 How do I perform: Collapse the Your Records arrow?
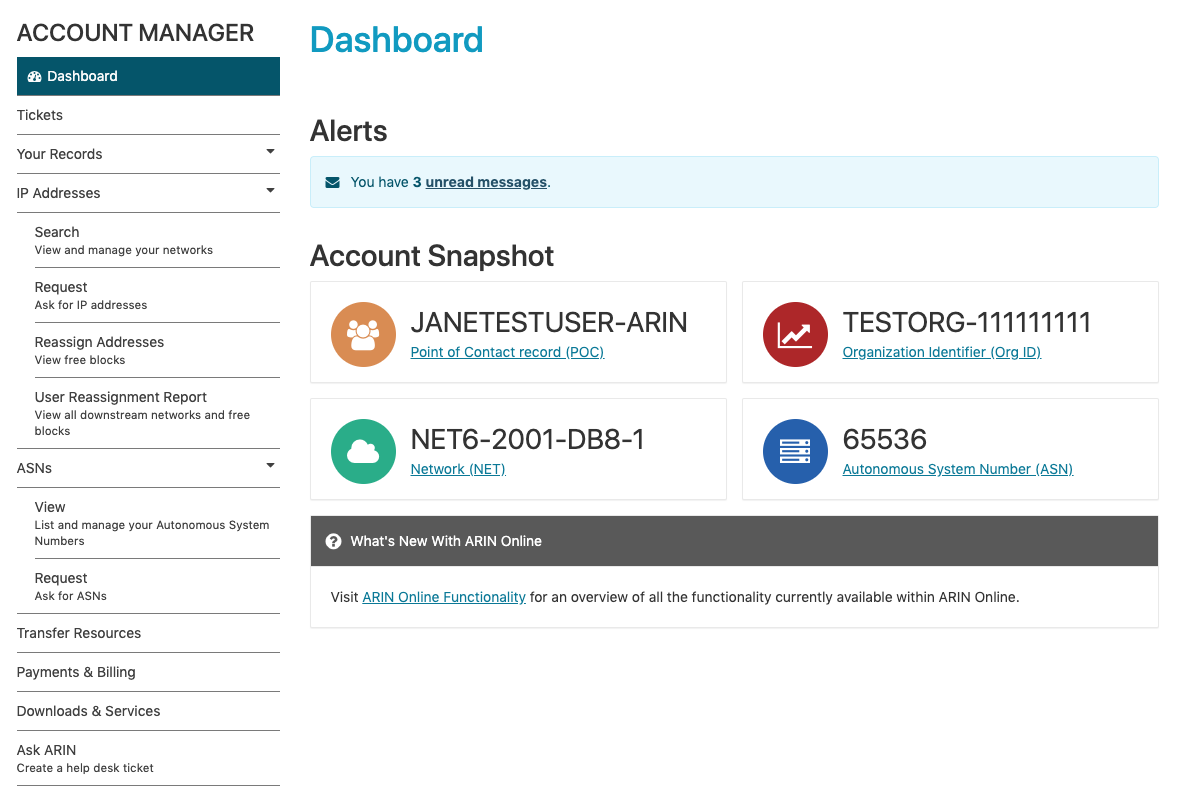click(270, 151)
